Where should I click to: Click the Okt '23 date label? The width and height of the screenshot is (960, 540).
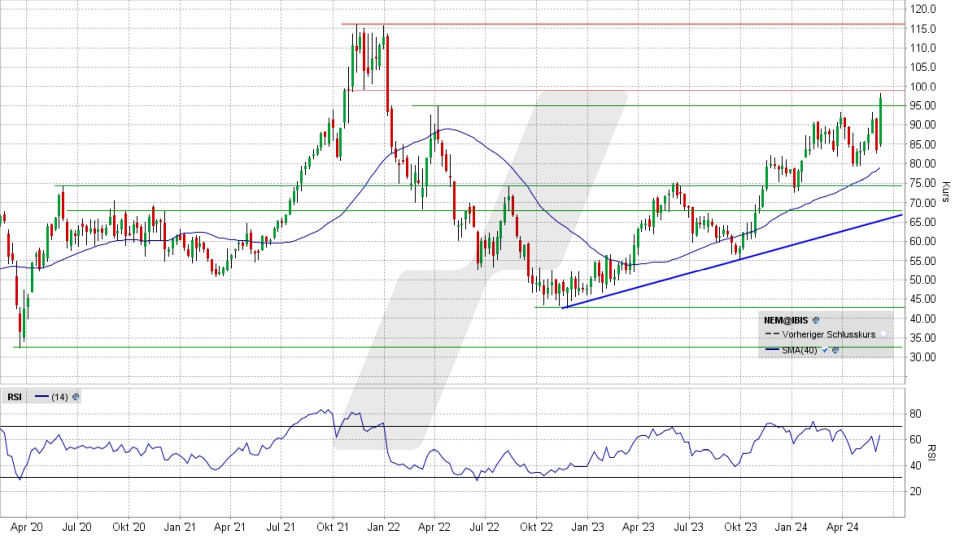click(740, 527)
